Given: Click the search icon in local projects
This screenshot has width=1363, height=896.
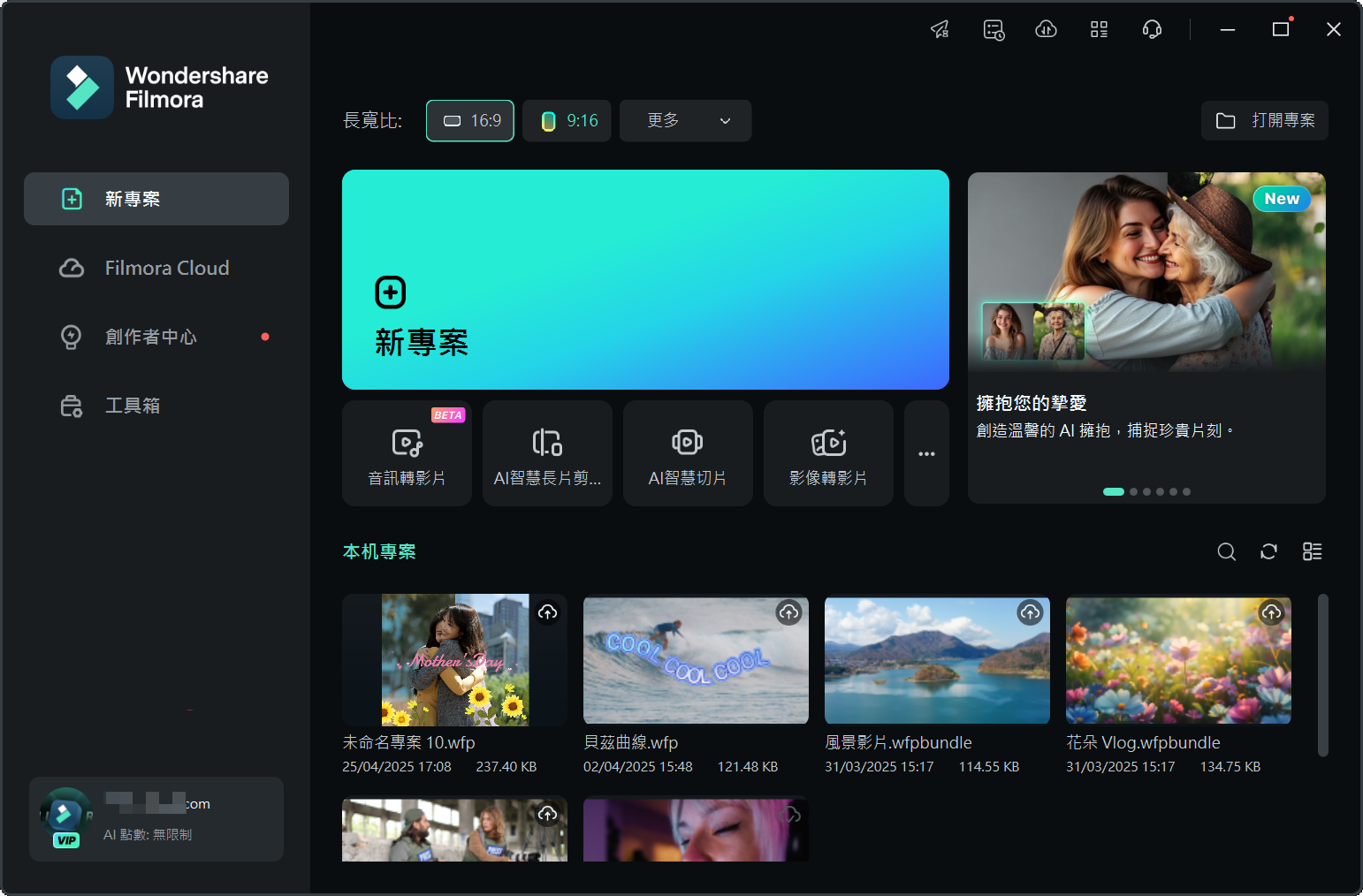Looking at the screenshot, I should 1226,551.
